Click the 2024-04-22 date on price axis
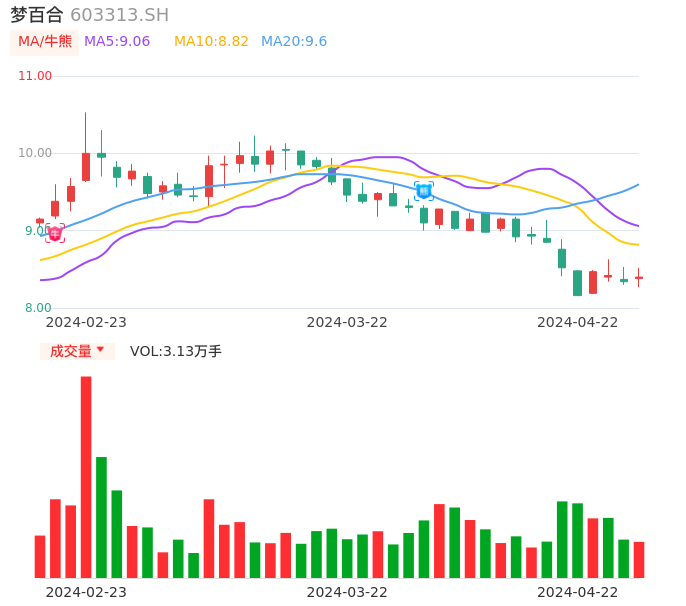Image resolution: width=686 pixels, height=606 pixels. point(578,322)
